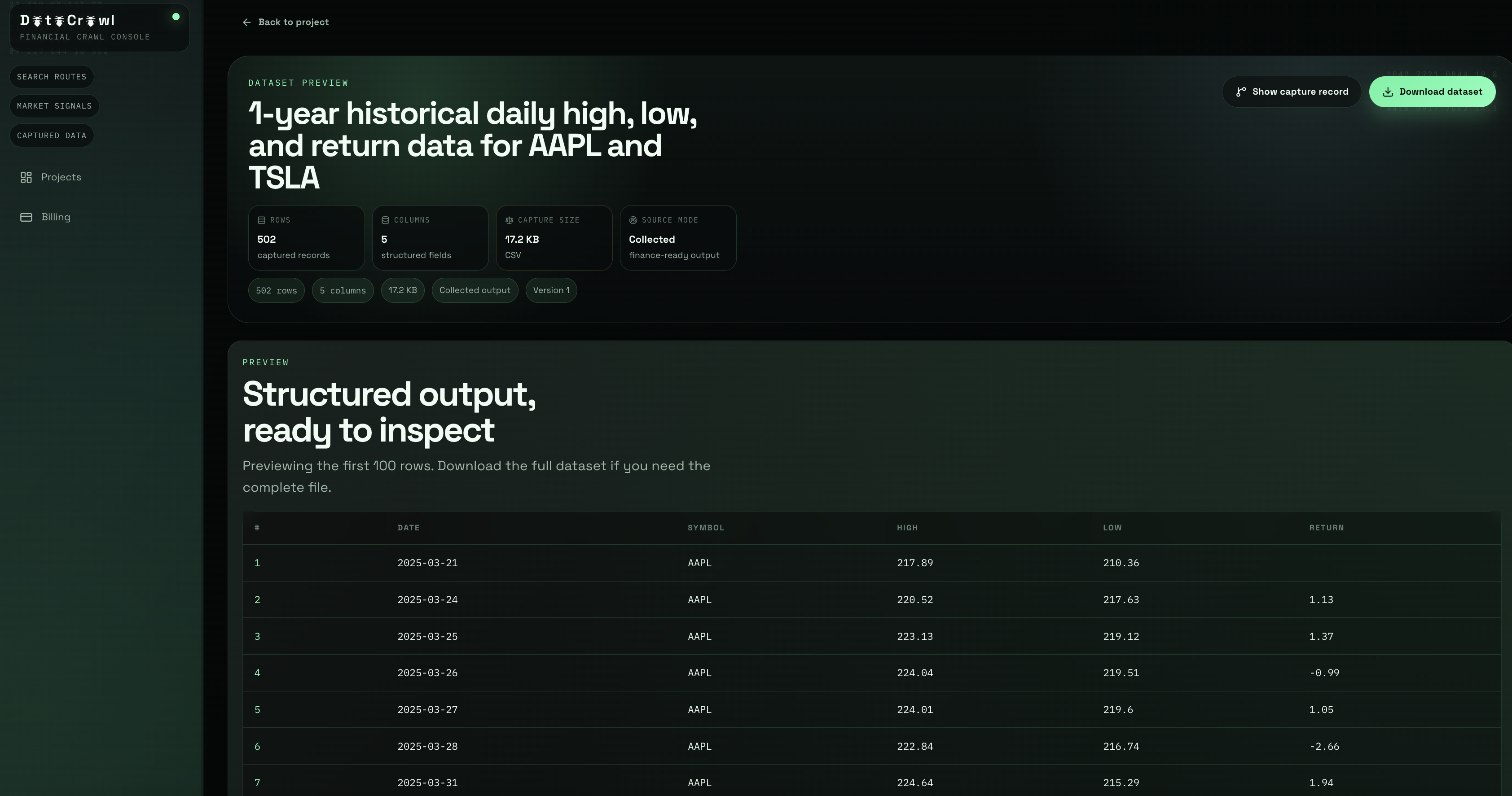This screenshot has width=1512, height=796.
Task: Select table row 2025-03-25
Action: 427,636
